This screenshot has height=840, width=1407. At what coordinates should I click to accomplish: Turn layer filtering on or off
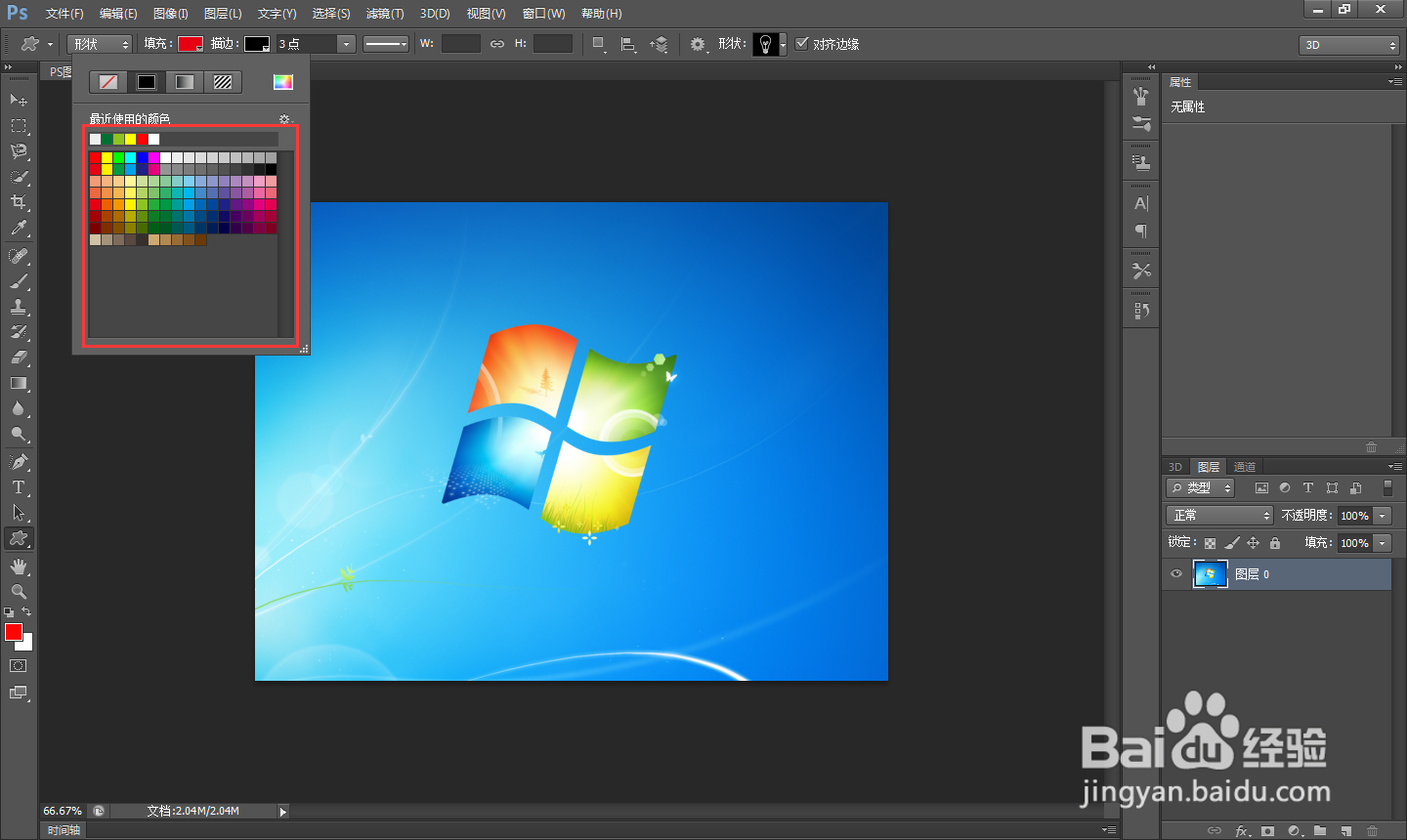pos(1387,487)
